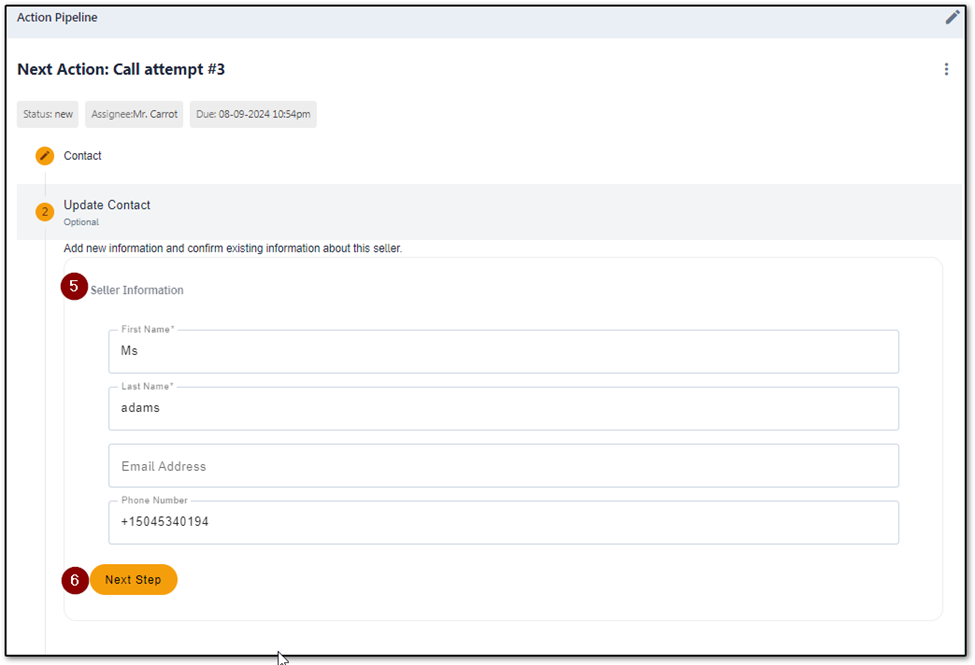Image resolution: width=975 pixels, height=665 pixels.
Task: Click the pencil edit icon in Action Pipeline header
Action: click(x=952, y=17)
